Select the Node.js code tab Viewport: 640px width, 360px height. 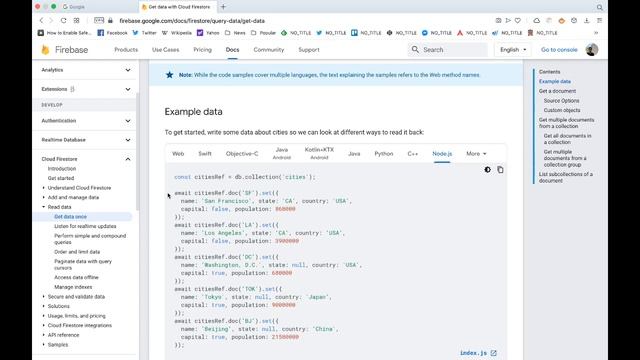coord(442,154)
